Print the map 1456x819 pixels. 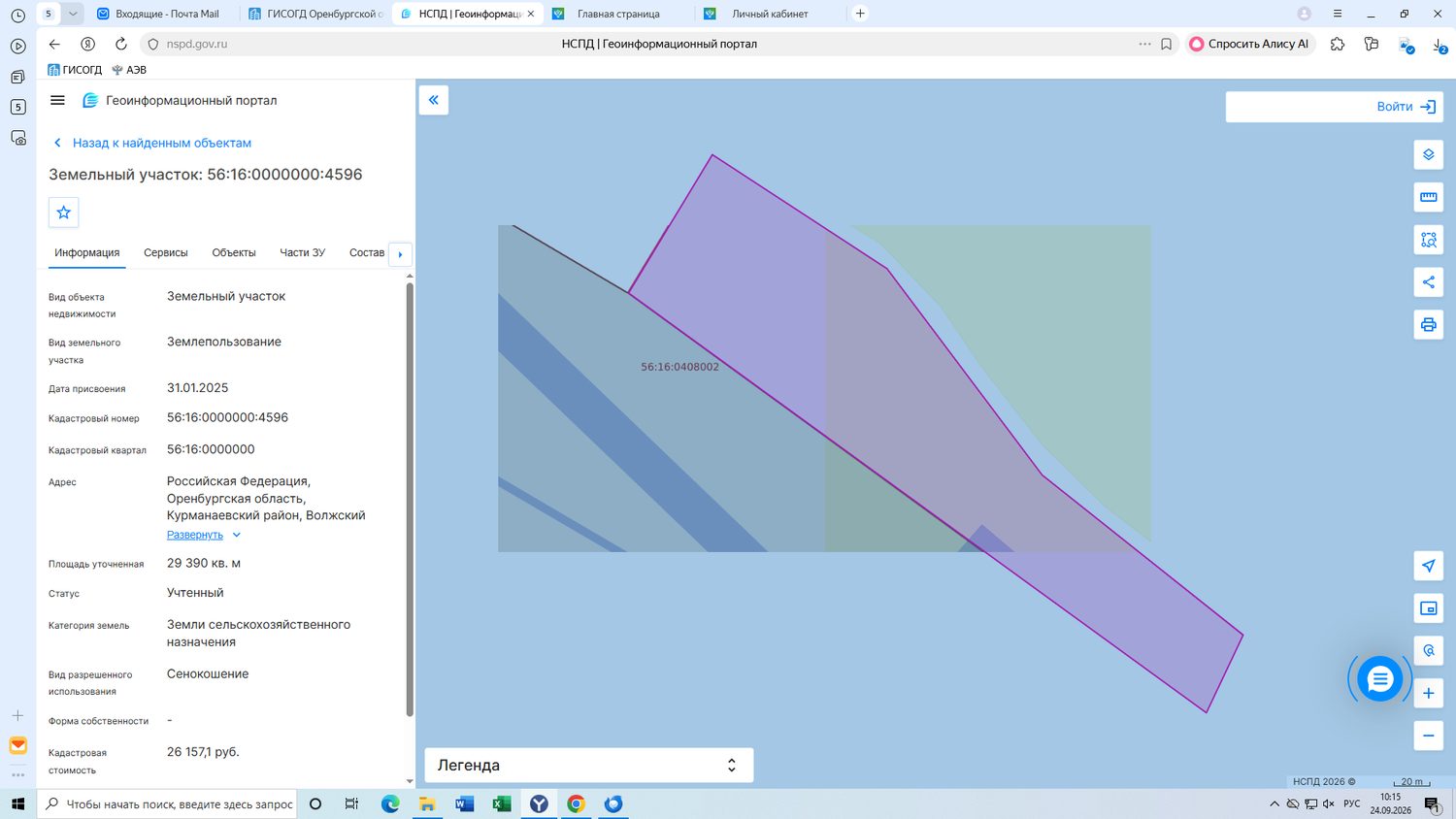[x=1428, y=325]
